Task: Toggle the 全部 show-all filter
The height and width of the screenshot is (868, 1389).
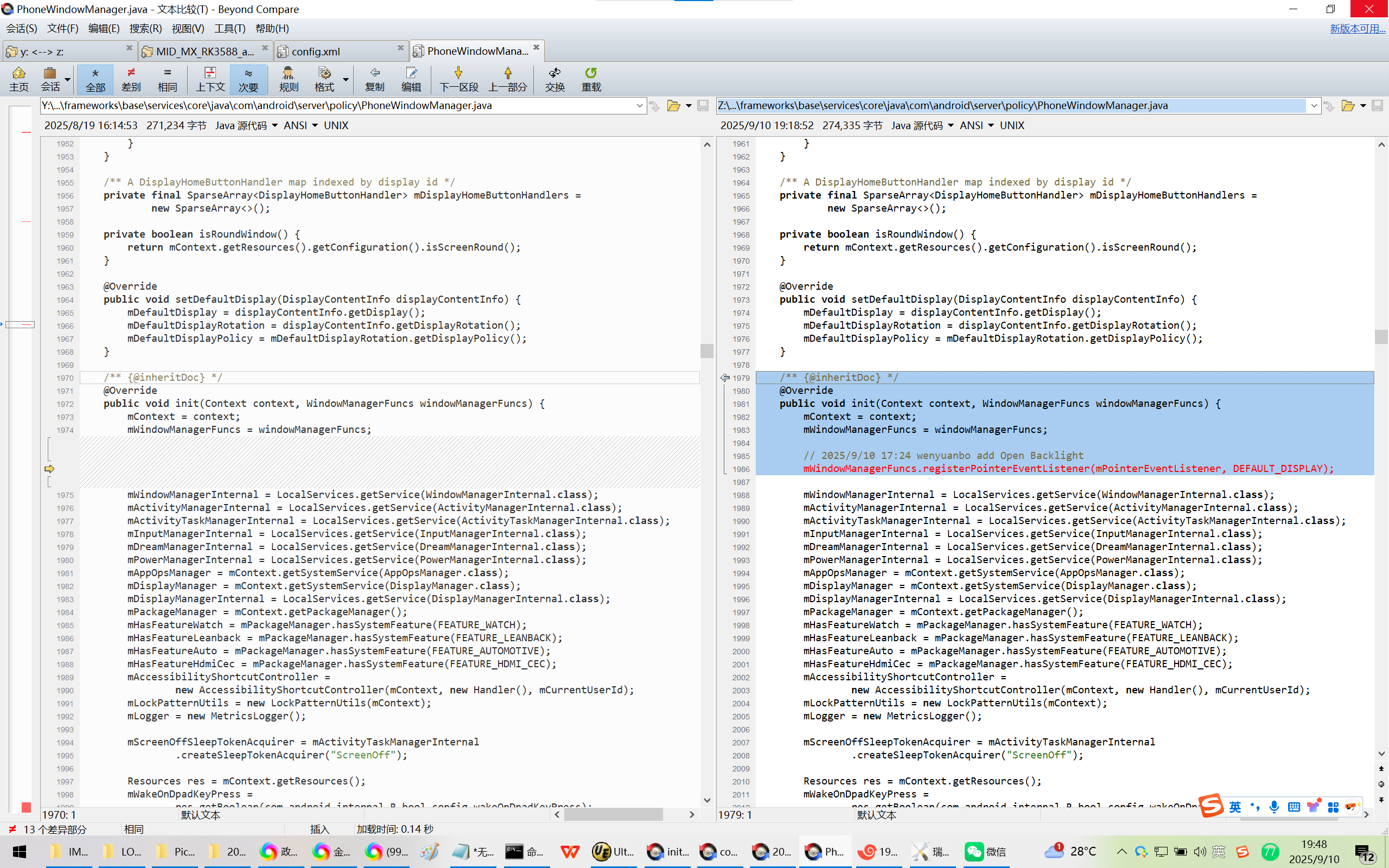Action: pos(95,79)
